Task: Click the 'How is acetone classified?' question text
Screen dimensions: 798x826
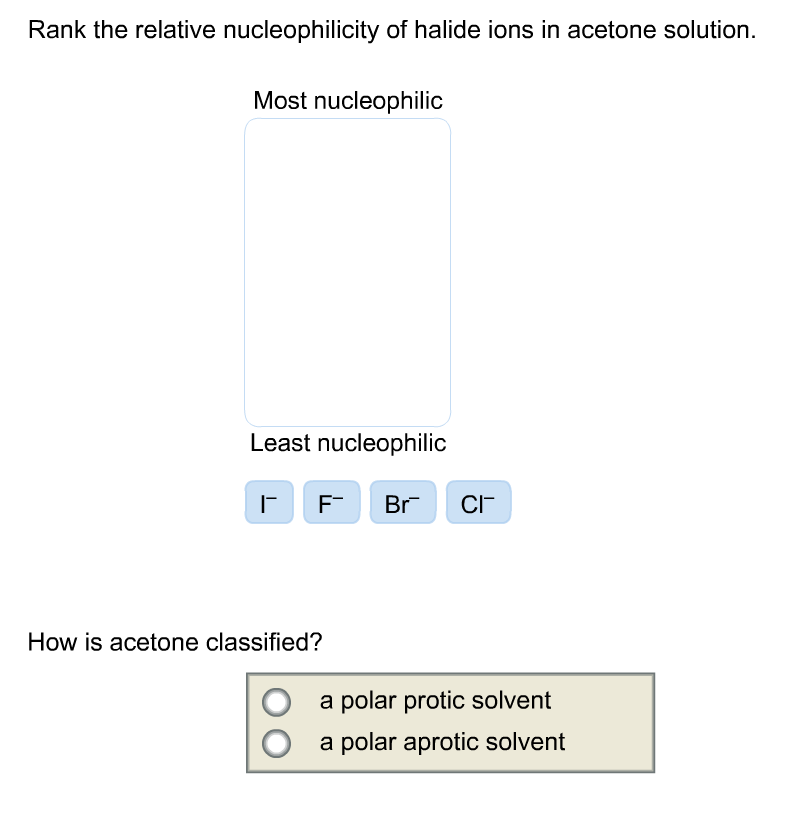Action: [x=173, y=643]
